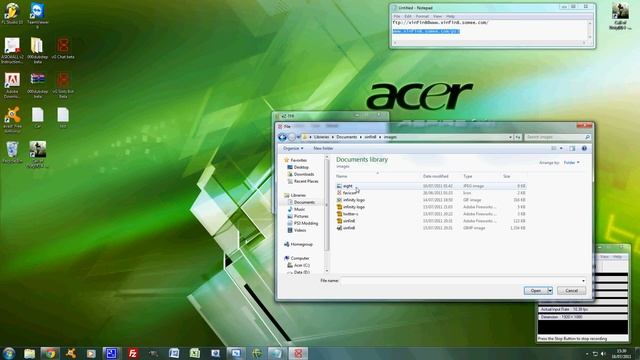Viewport: 640px width, 360px height.
Task: Open Windows Explorer from the taskbar
Action: (29, 353)
